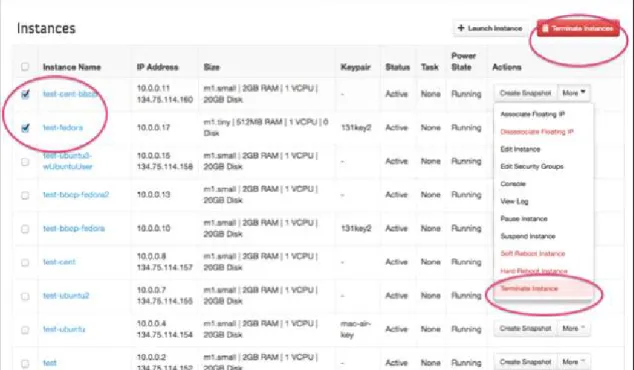Viewport: 634px width, 370px height.
Task: Click the Launch Instance button
Action: tap(490, 28)
